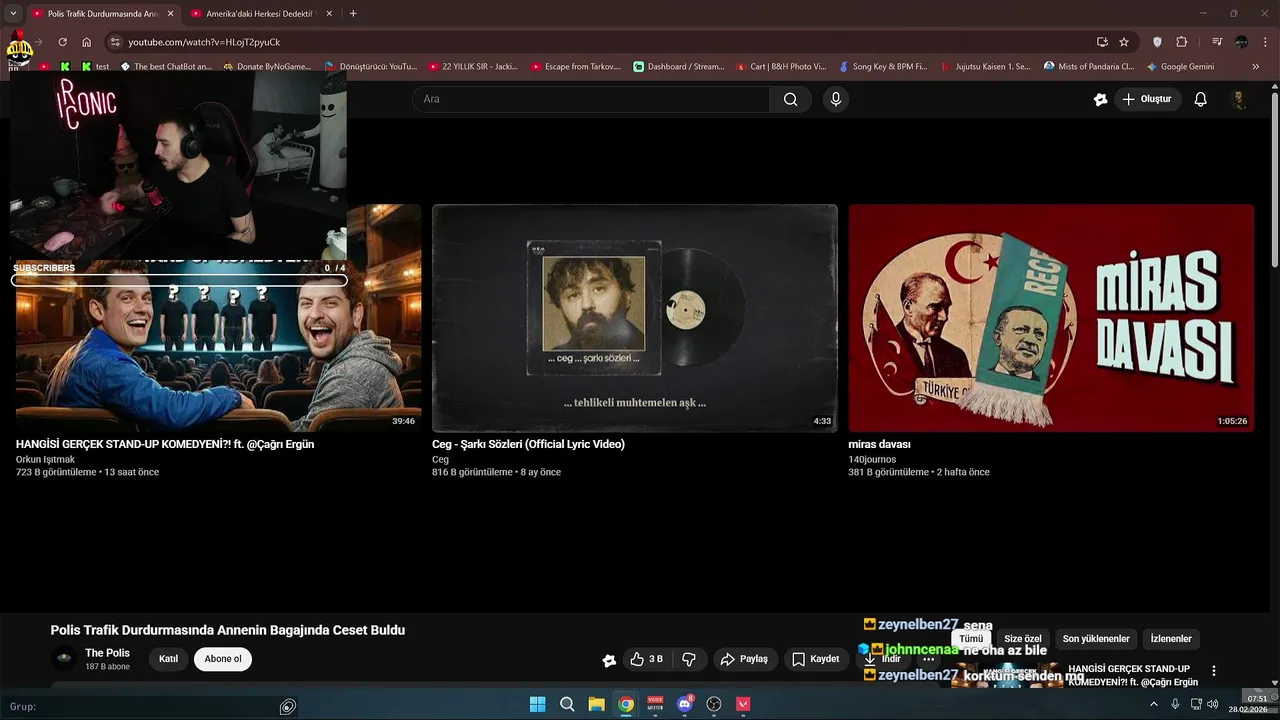Click The Polis channel avatar
Viewport: 1280px width, 720px height.
coord(64,658)
